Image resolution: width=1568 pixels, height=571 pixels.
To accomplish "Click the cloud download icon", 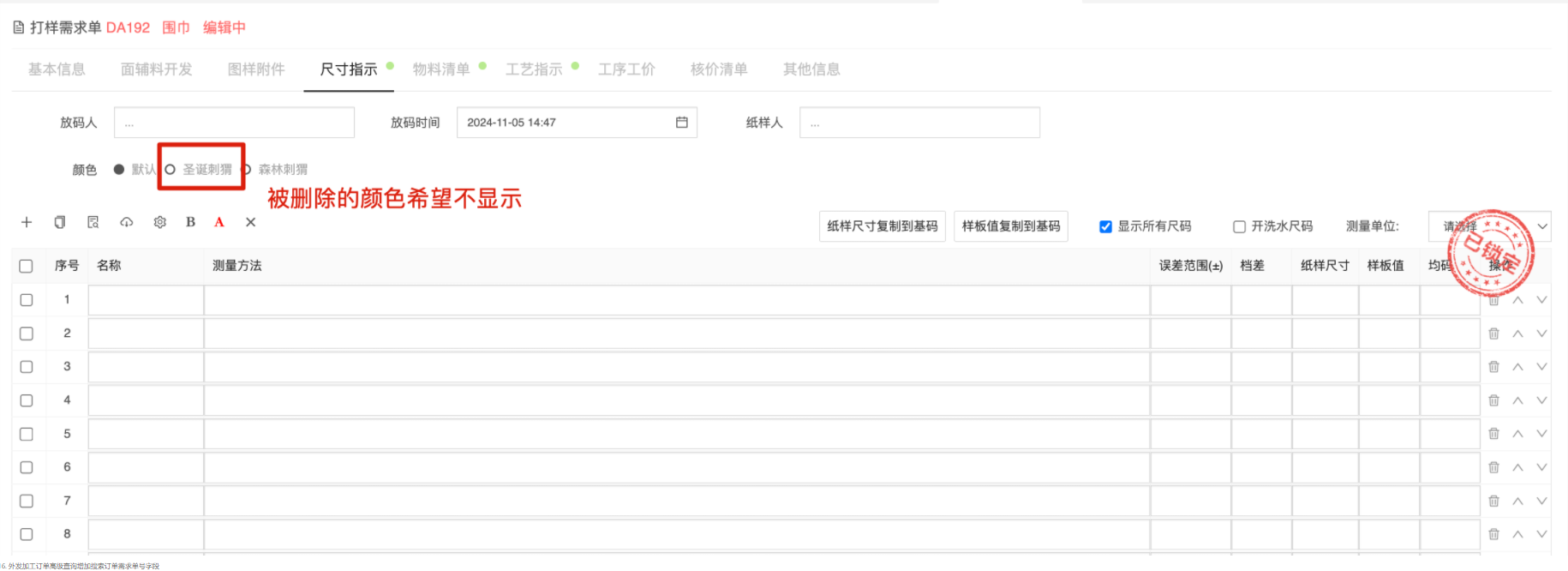I will (126, 222).
